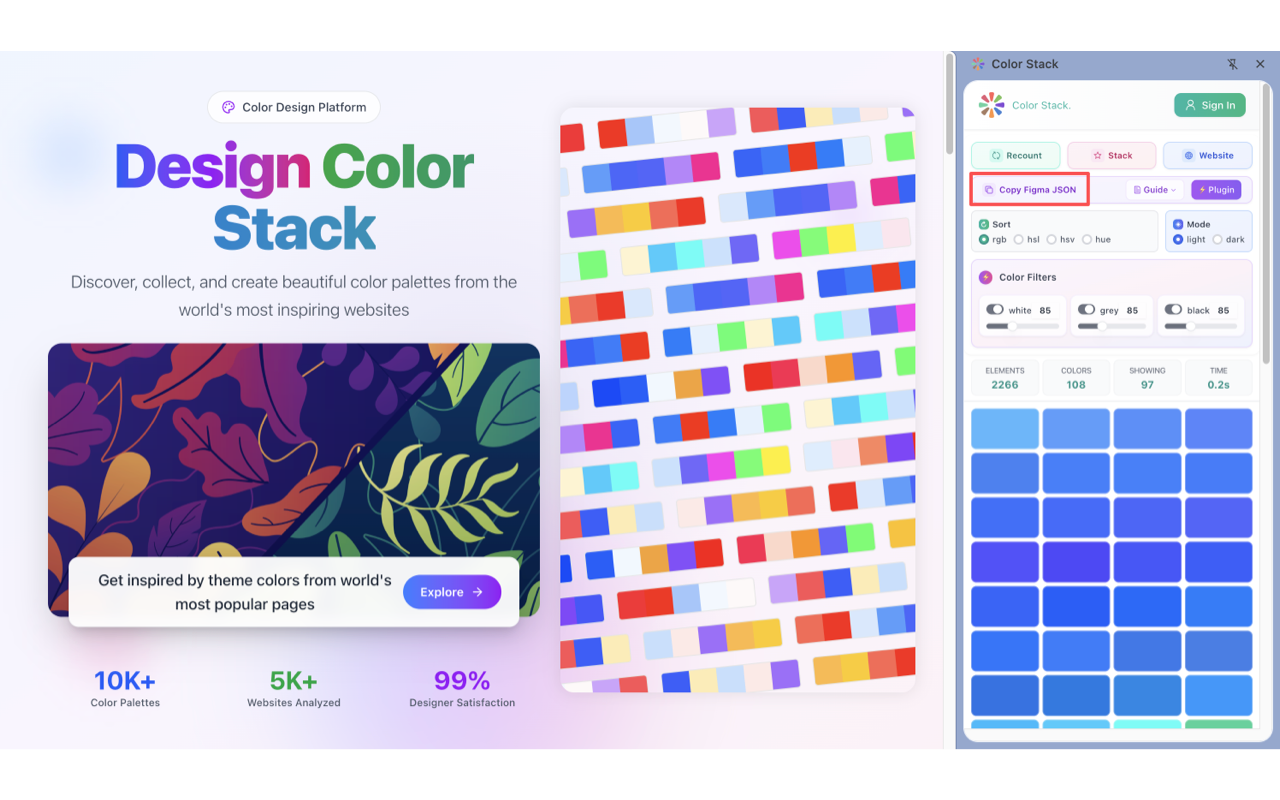Click the Color Filters label
This screenshot has height=800, width=1280.
click(1028, 277)
